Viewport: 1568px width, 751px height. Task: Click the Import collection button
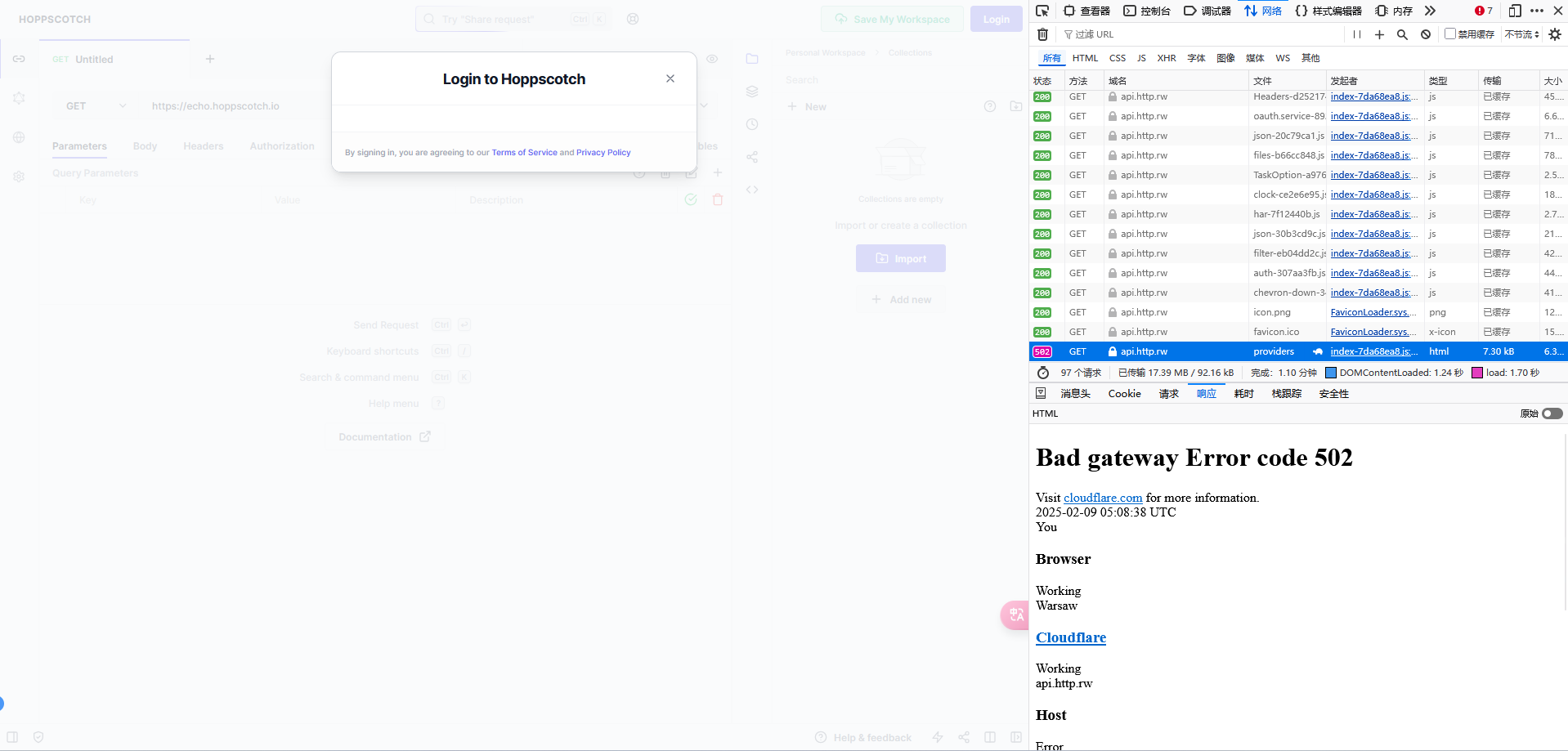coord(901,258)
